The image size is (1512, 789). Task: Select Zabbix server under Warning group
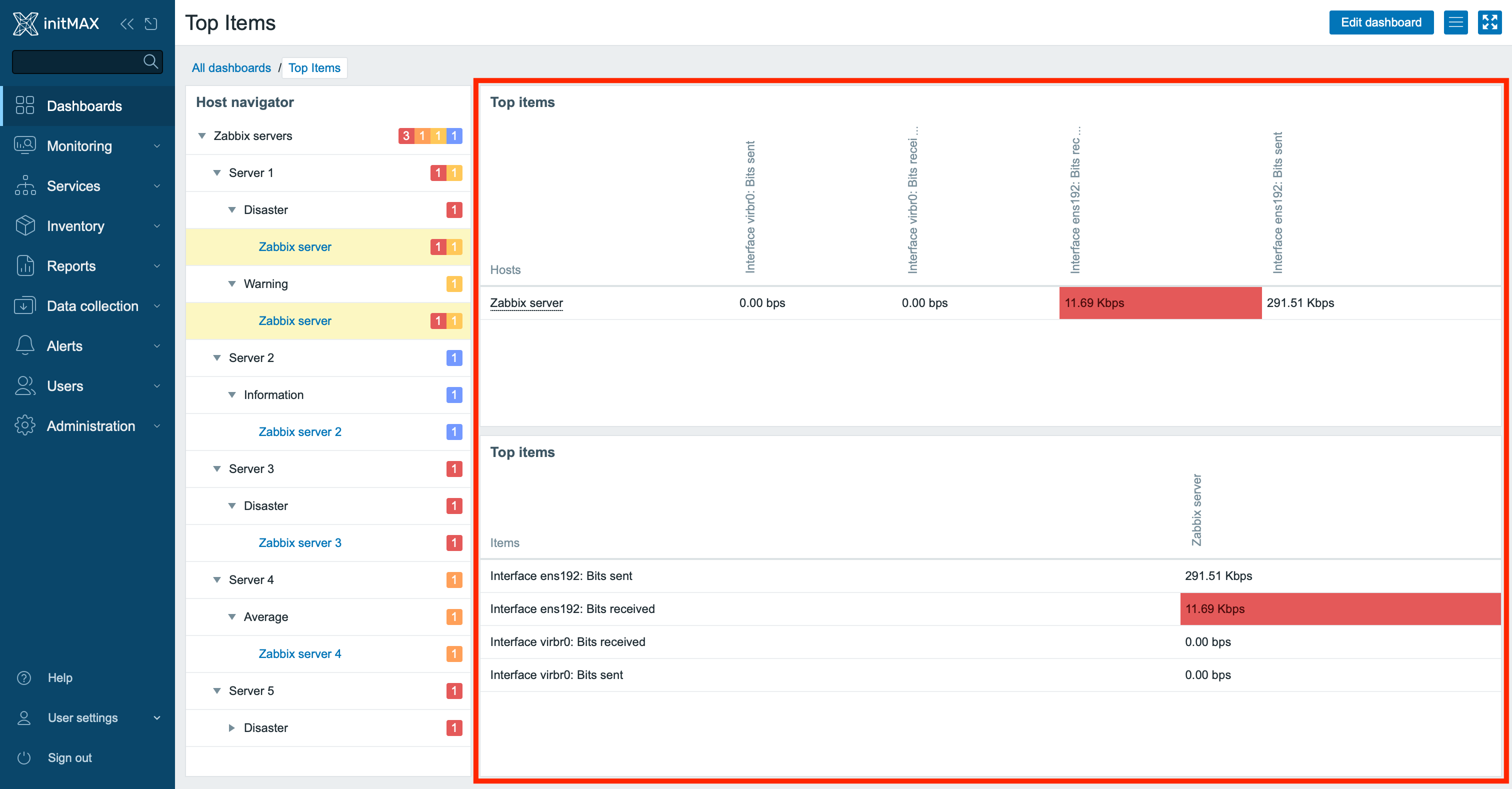(294, 320)
